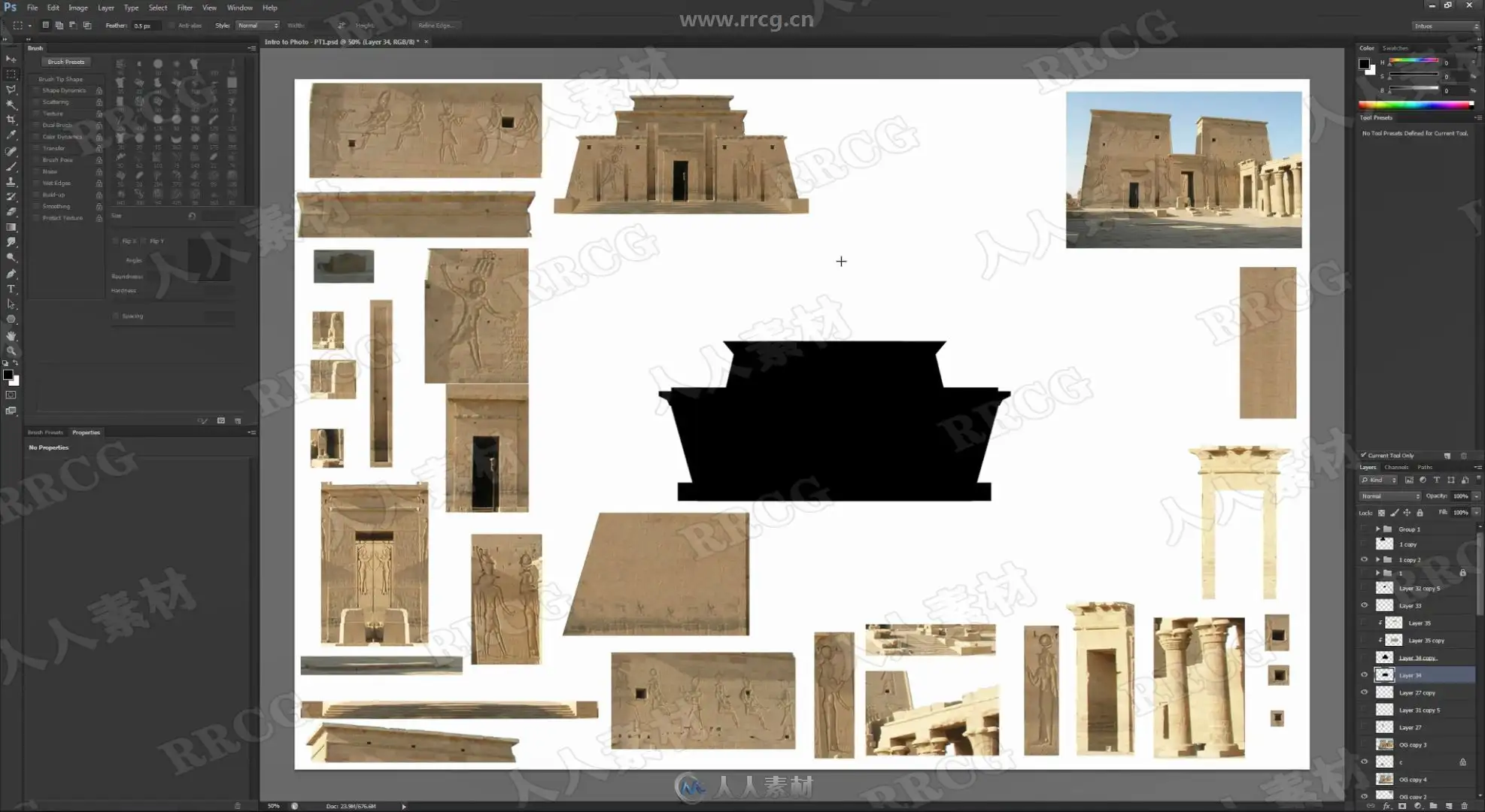The height and width of the screenshot is (812, 1485).
Task: Expand the Group 1 folder
Action: [x=1377, y=529]
